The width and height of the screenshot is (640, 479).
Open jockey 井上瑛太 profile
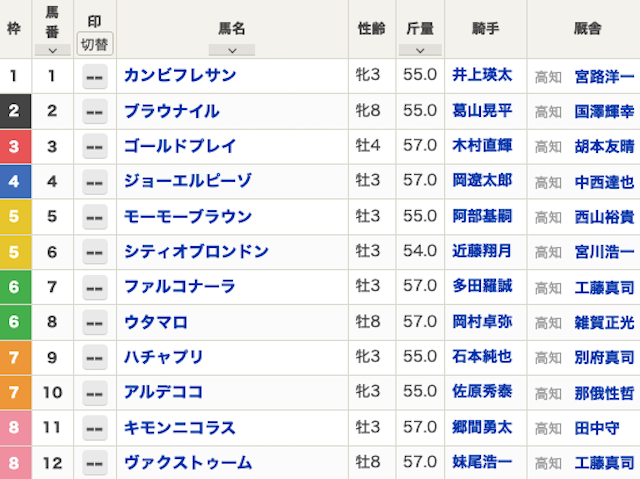coord(482,75)
